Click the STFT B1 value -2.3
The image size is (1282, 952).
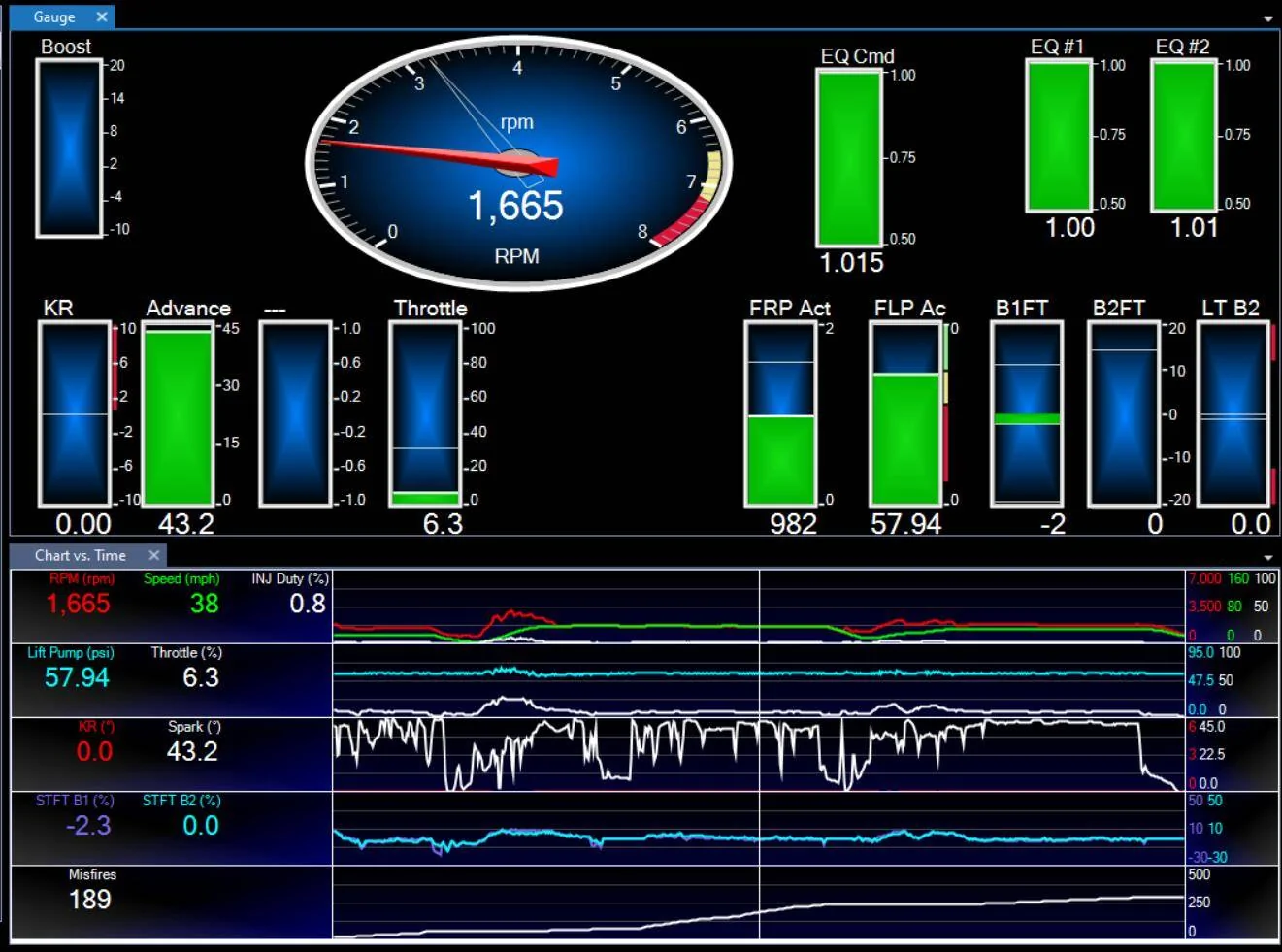coord(88,826)
